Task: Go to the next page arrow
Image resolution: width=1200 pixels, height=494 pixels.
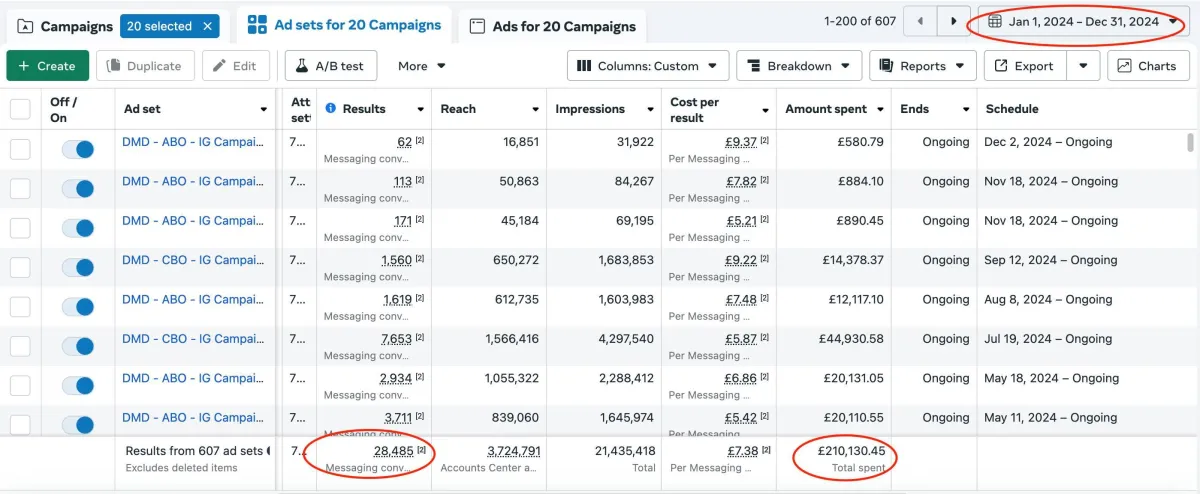Action: [954, 21]
